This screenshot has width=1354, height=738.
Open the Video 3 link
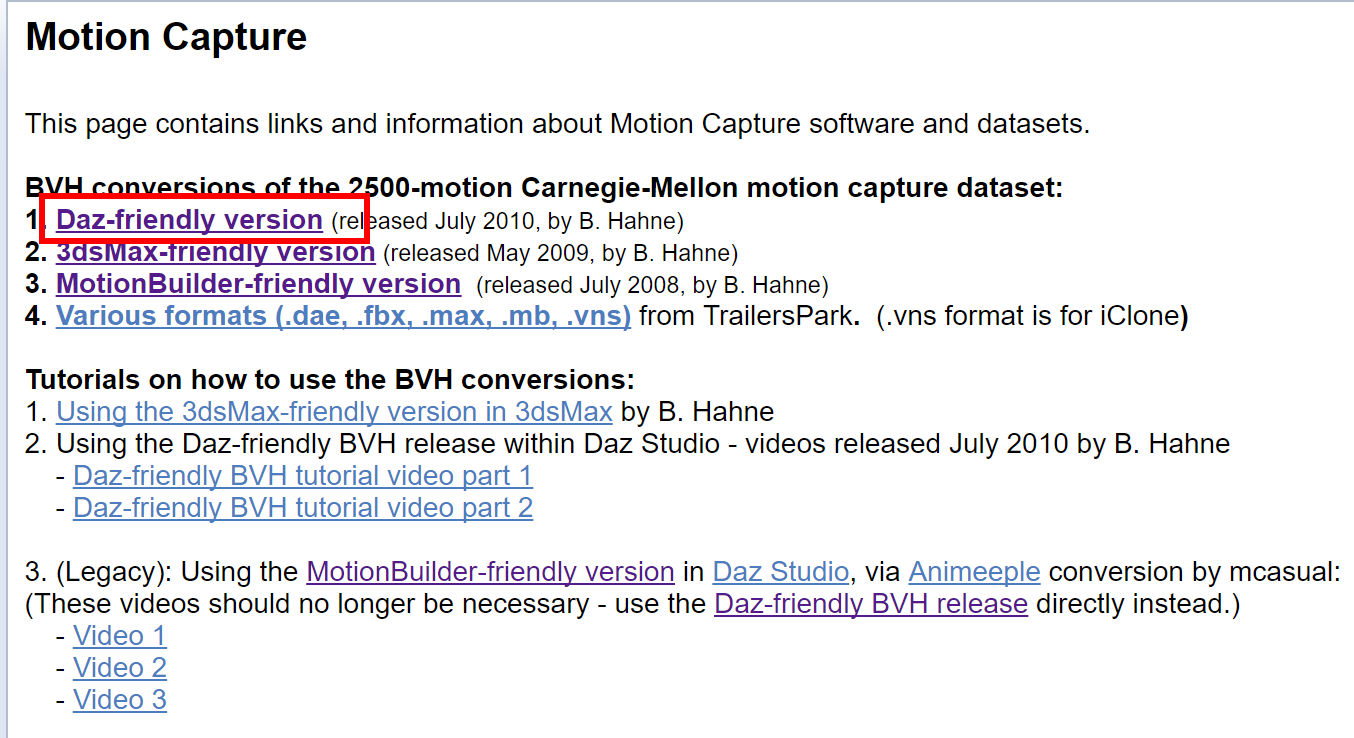click(x=120, y=700)
